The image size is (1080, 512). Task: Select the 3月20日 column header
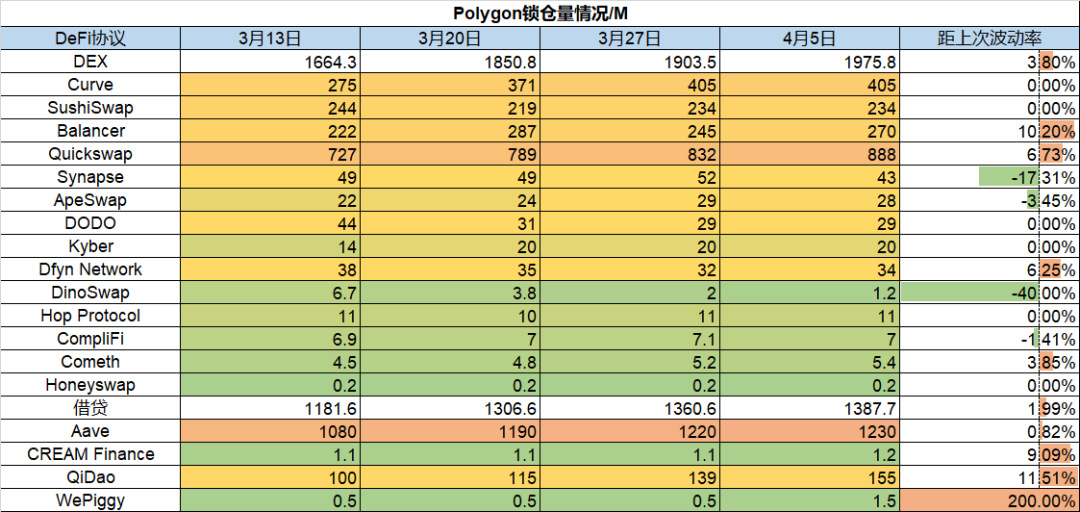450,38
